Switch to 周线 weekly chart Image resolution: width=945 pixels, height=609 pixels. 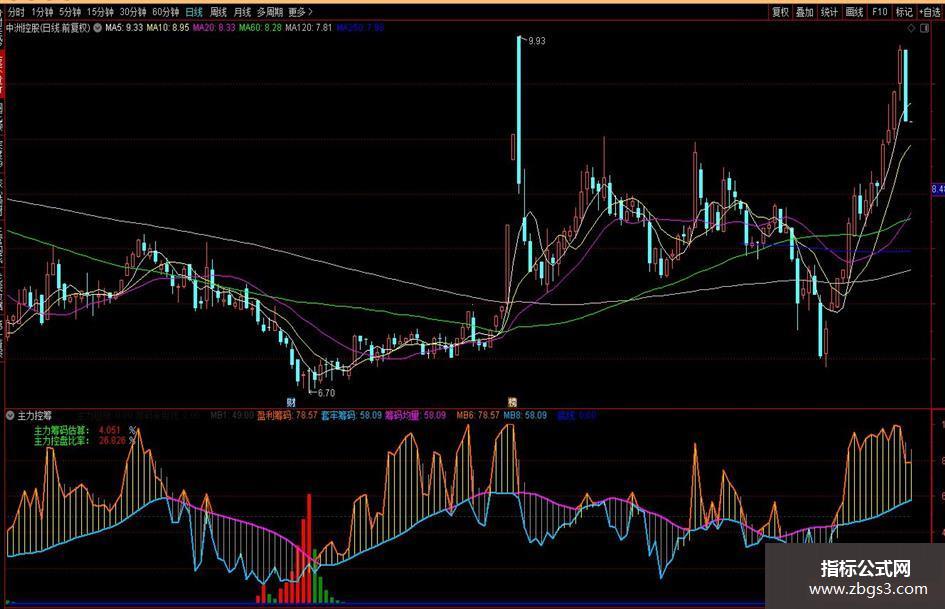[x=218, y=12]
